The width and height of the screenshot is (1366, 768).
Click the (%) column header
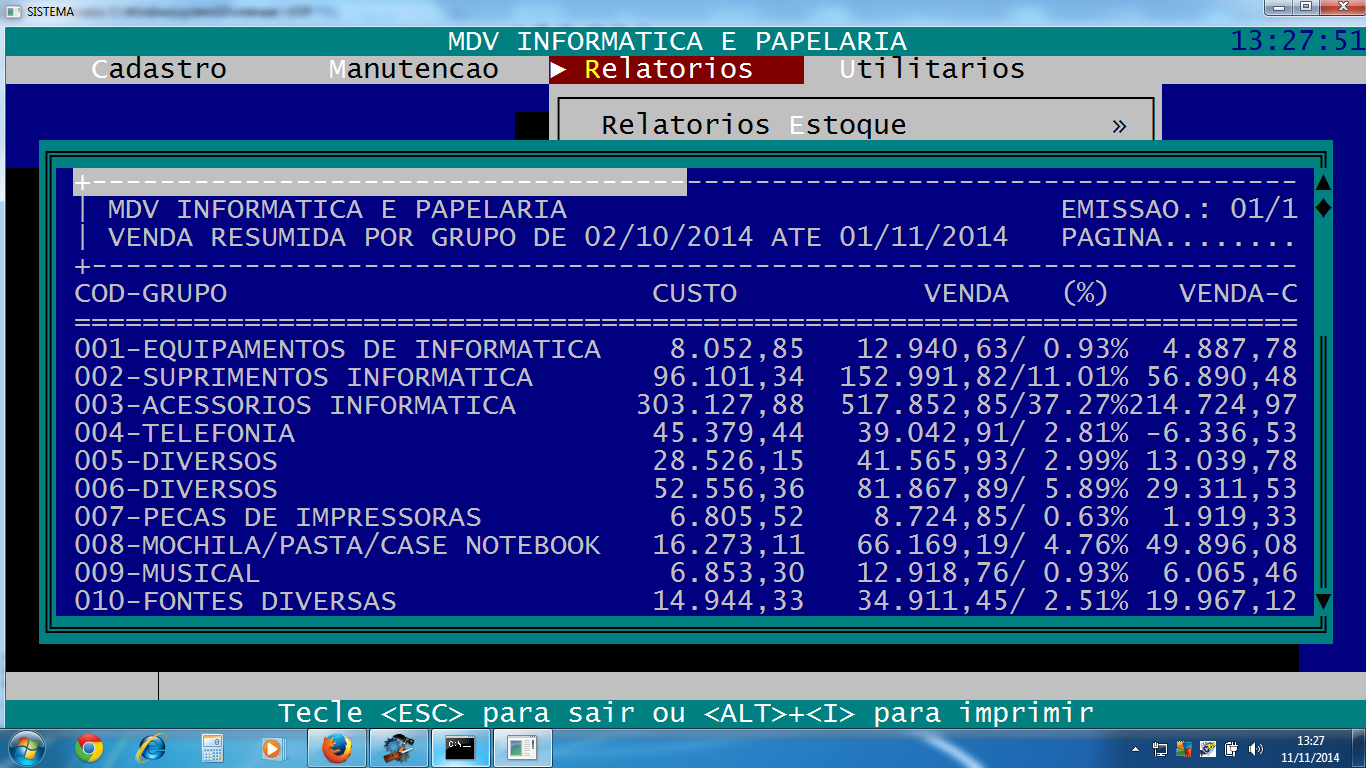(x=1085, y=294)
